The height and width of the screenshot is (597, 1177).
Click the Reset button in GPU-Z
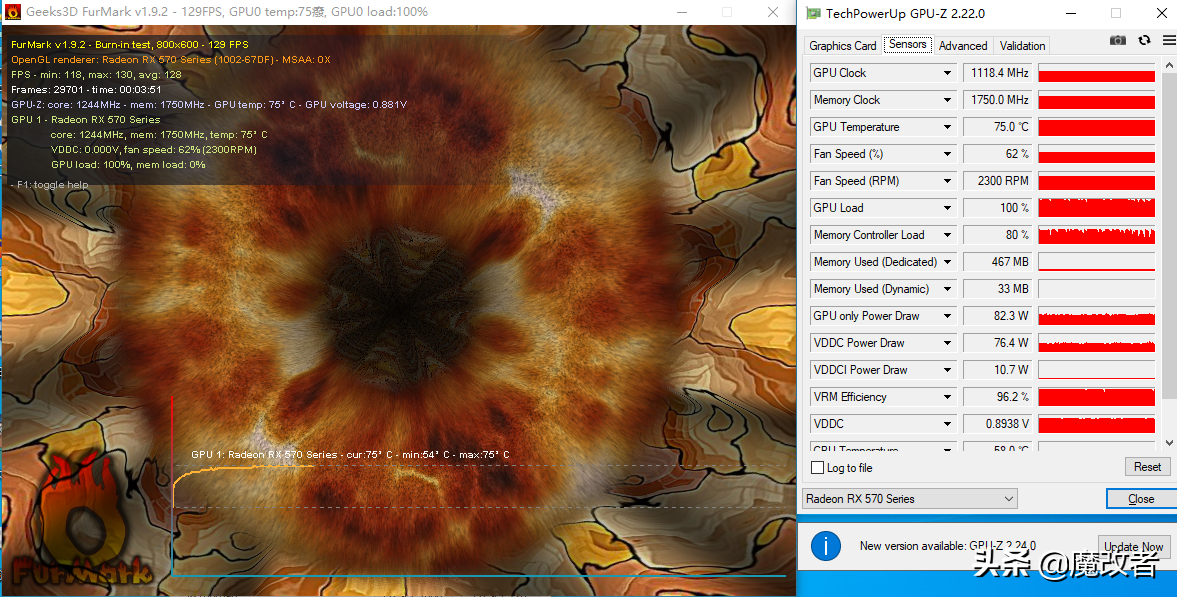tap(1147, 467)
